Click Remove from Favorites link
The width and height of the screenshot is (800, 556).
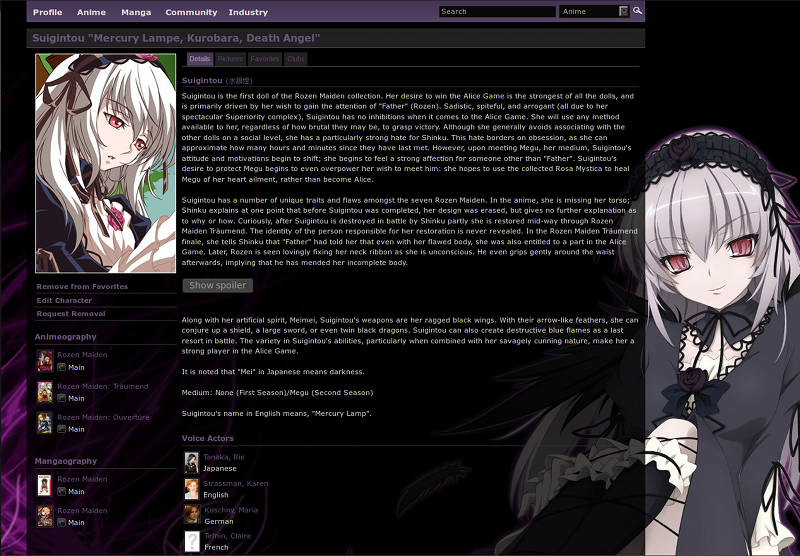82,287
